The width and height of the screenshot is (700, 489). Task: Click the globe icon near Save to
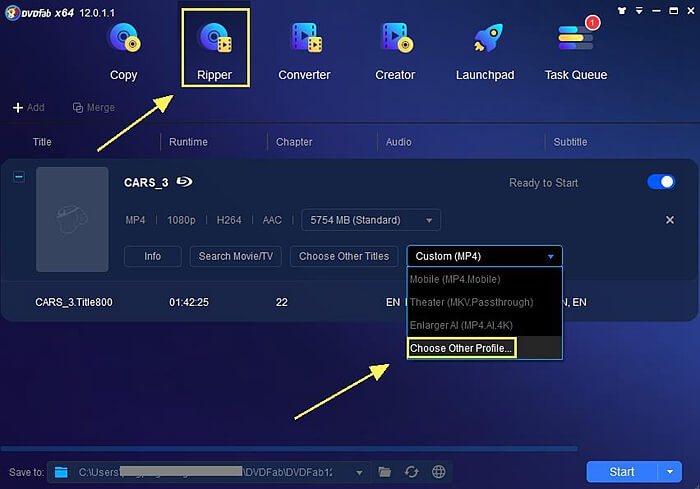point(439,472)
